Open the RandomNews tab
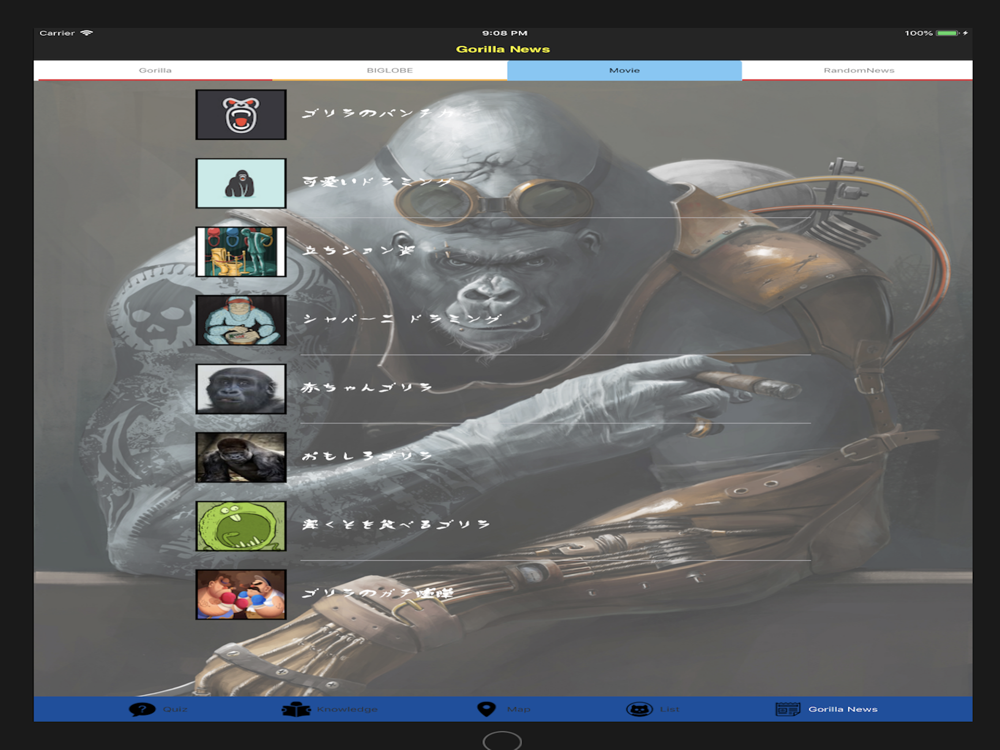The width and height of the screenshot is (1000, 750). pyautogui.click(x=858, y=70)
